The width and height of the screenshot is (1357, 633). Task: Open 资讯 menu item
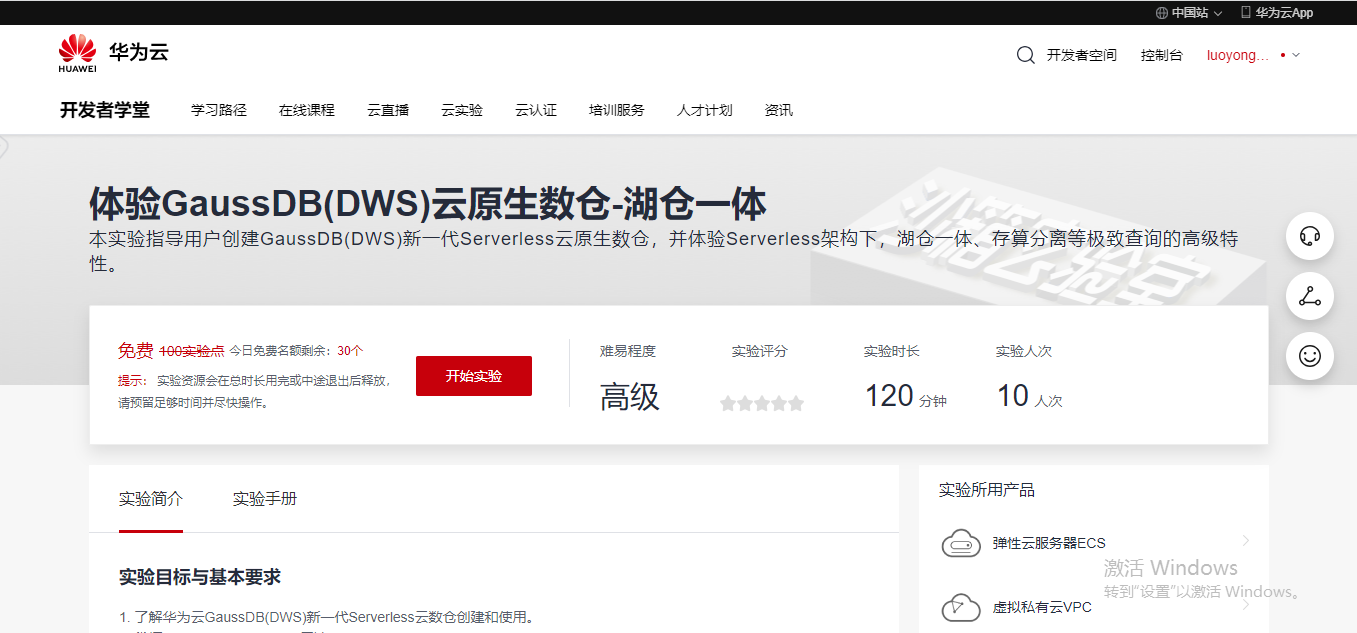point(779,110)
